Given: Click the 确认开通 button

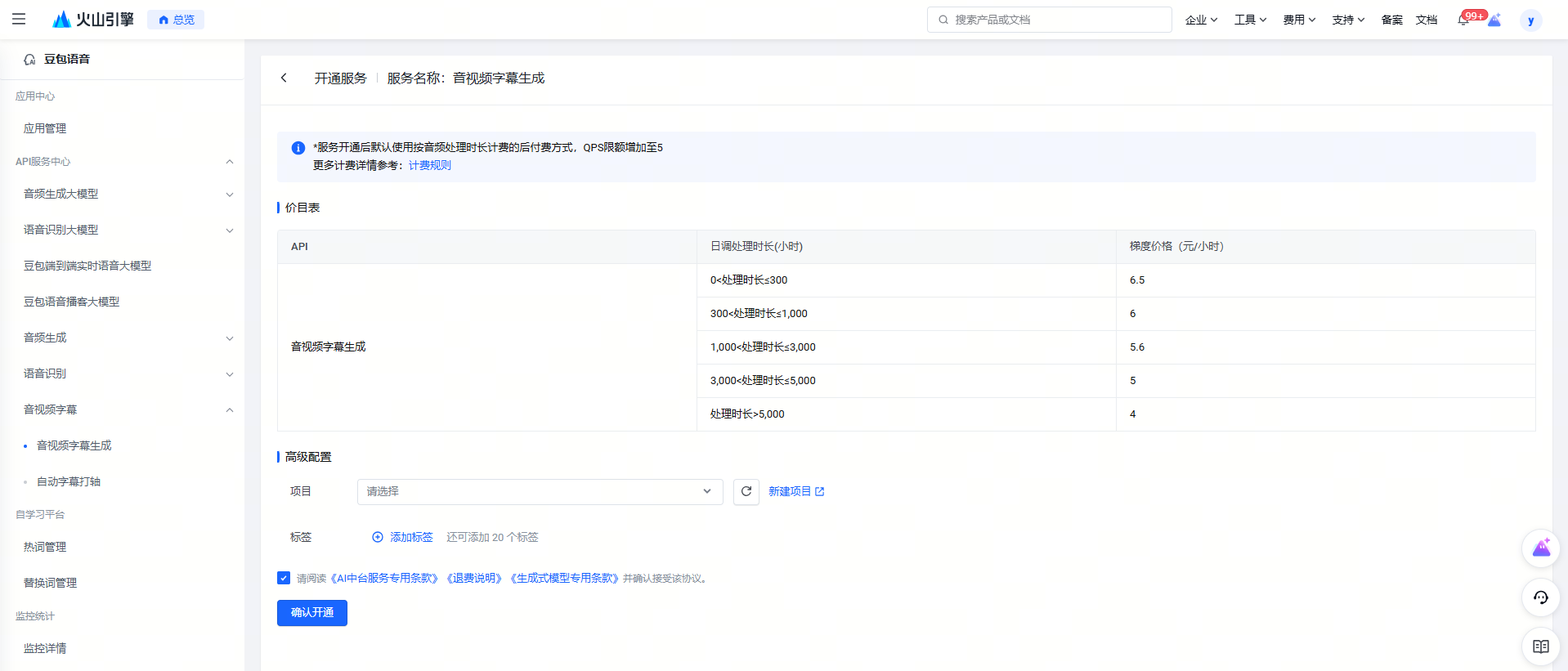Looking at the screenshot, I should click(311, 612).
